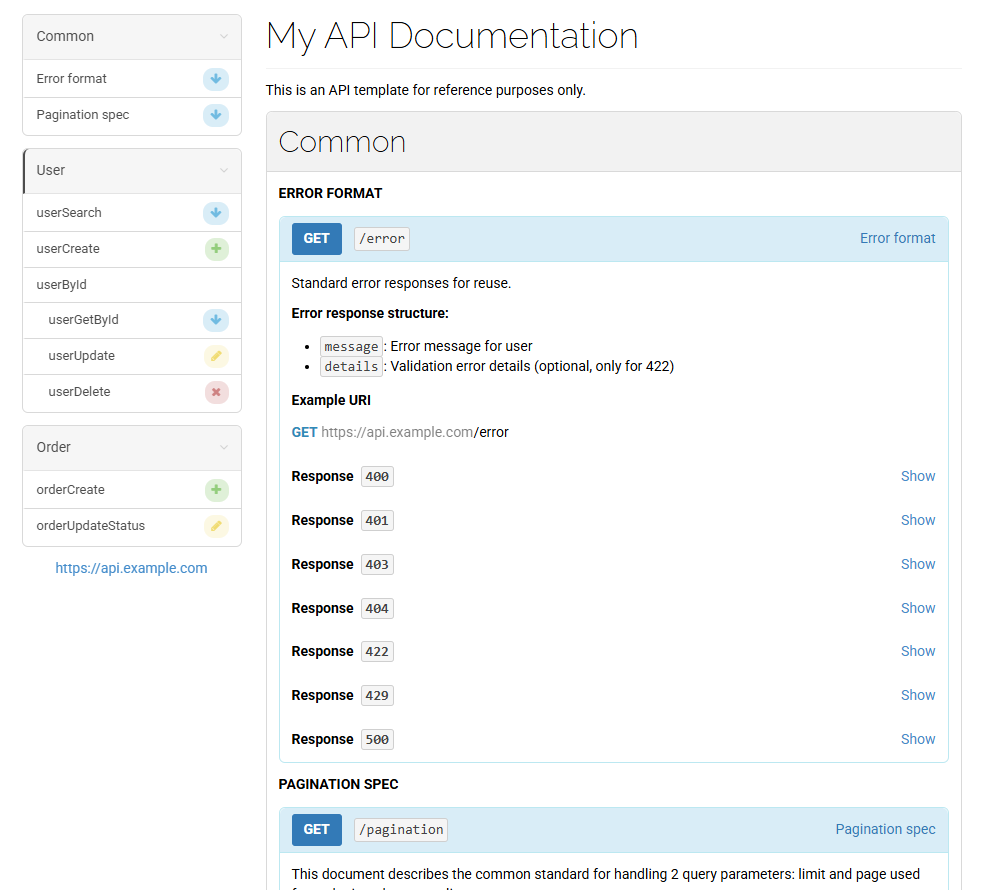Select userGetById in the navigation list

pyautogui.click(x=84, y=320)
